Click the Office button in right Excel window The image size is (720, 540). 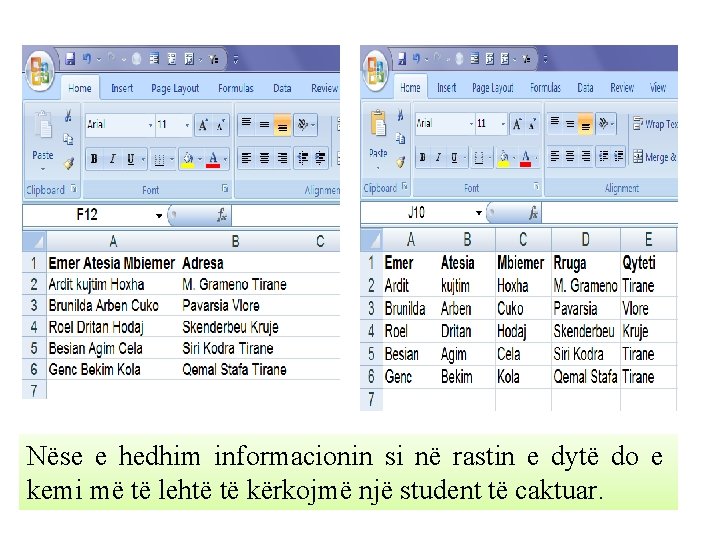click(x=376, y=71)
